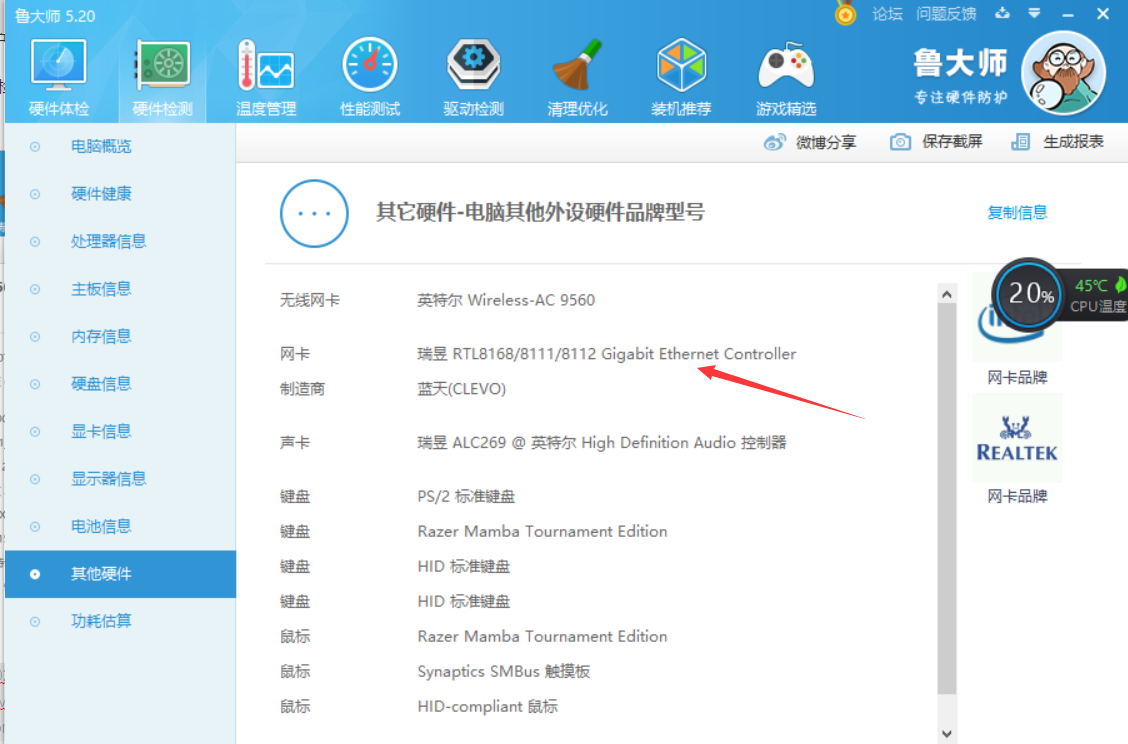Open the 硬件体检 hardware checkup icon
The image size is (1128, 744).
click(x=58, y=77)
